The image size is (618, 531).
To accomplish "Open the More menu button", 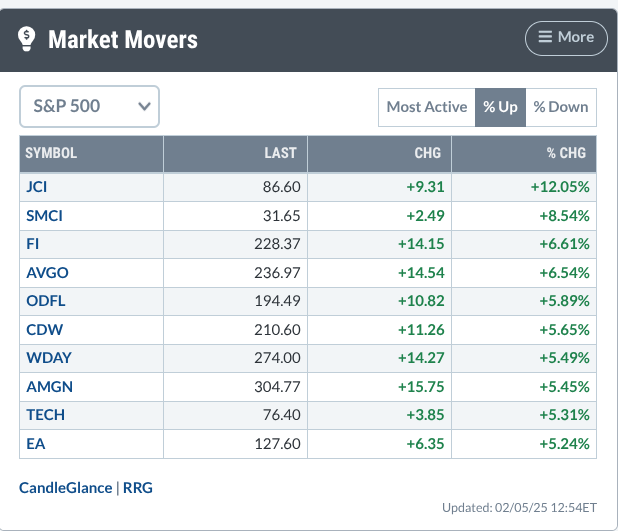I will [566, 38].
